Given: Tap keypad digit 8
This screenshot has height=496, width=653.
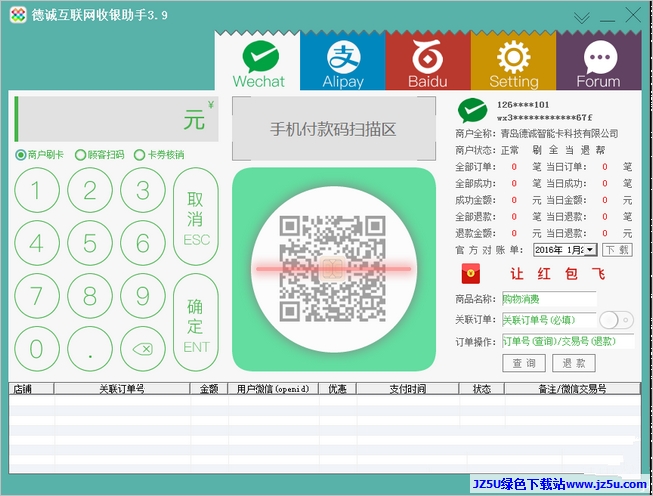Looking at the screenshot, I should 90,296.
